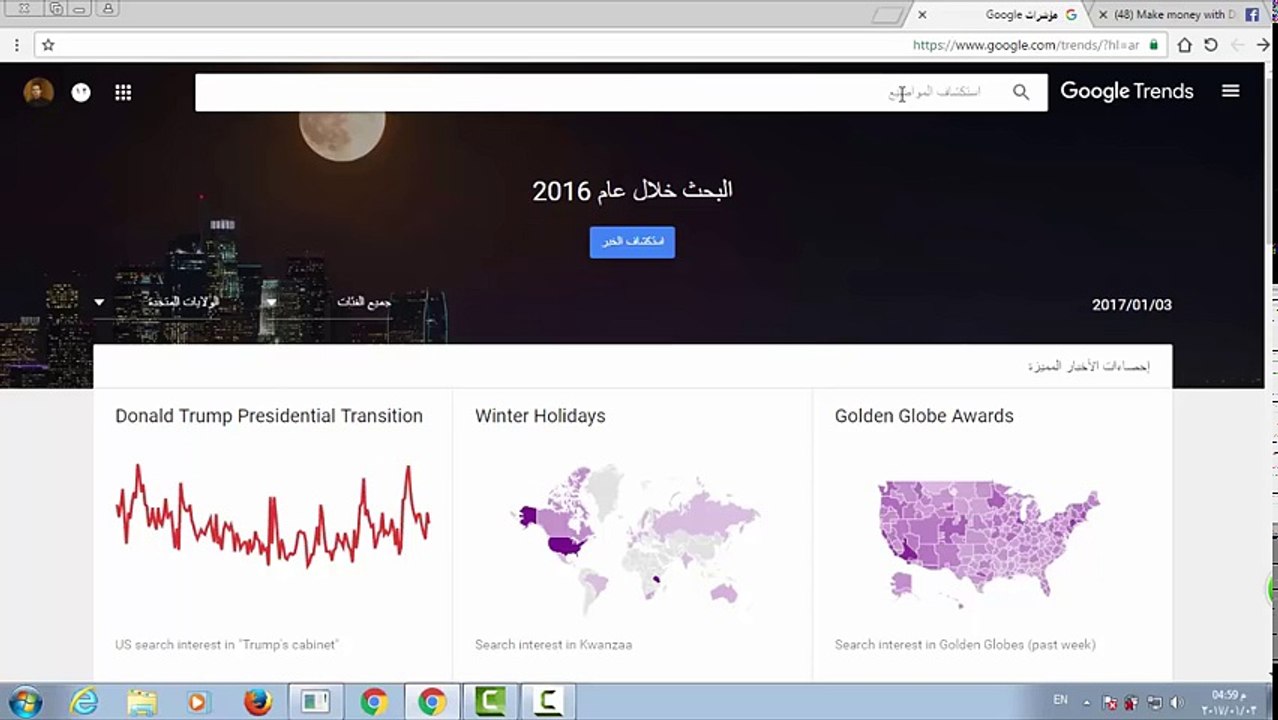This screenshot has width=1278, height=720.
Task: Open the all categories dropdown
Action: point(328,301)
